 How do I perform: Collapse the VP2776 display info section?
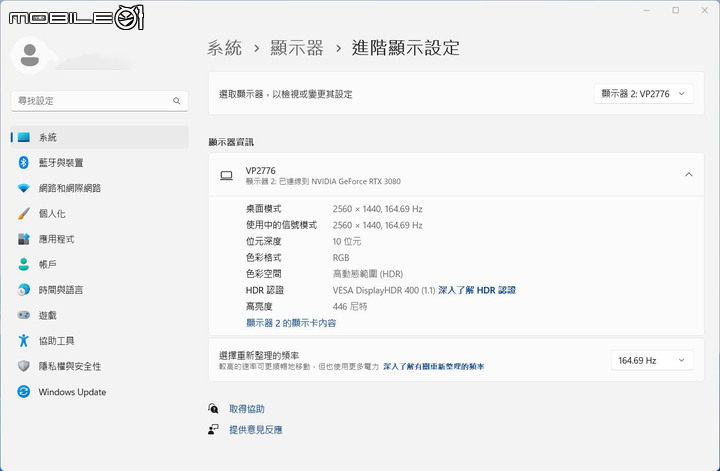click(689, 174)
